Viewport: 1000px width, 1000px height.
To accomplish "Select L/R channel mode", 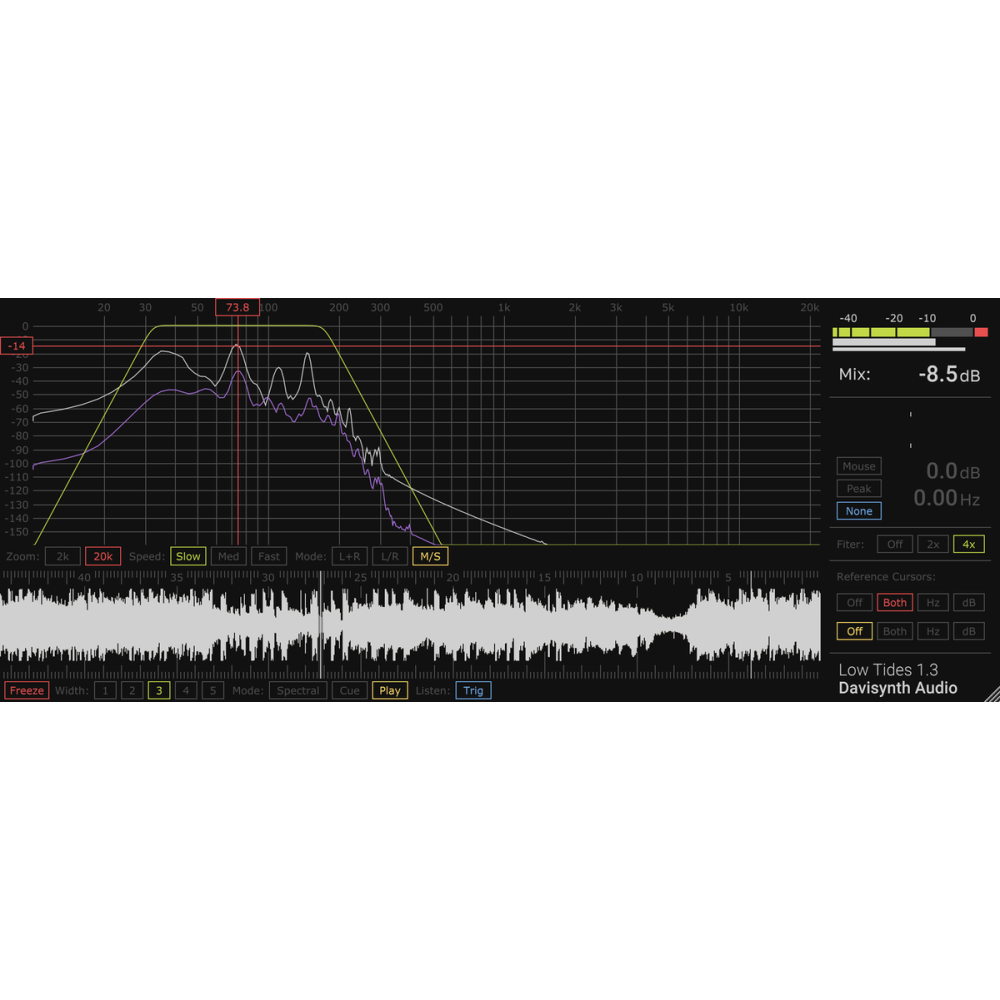I will (389, 556).
